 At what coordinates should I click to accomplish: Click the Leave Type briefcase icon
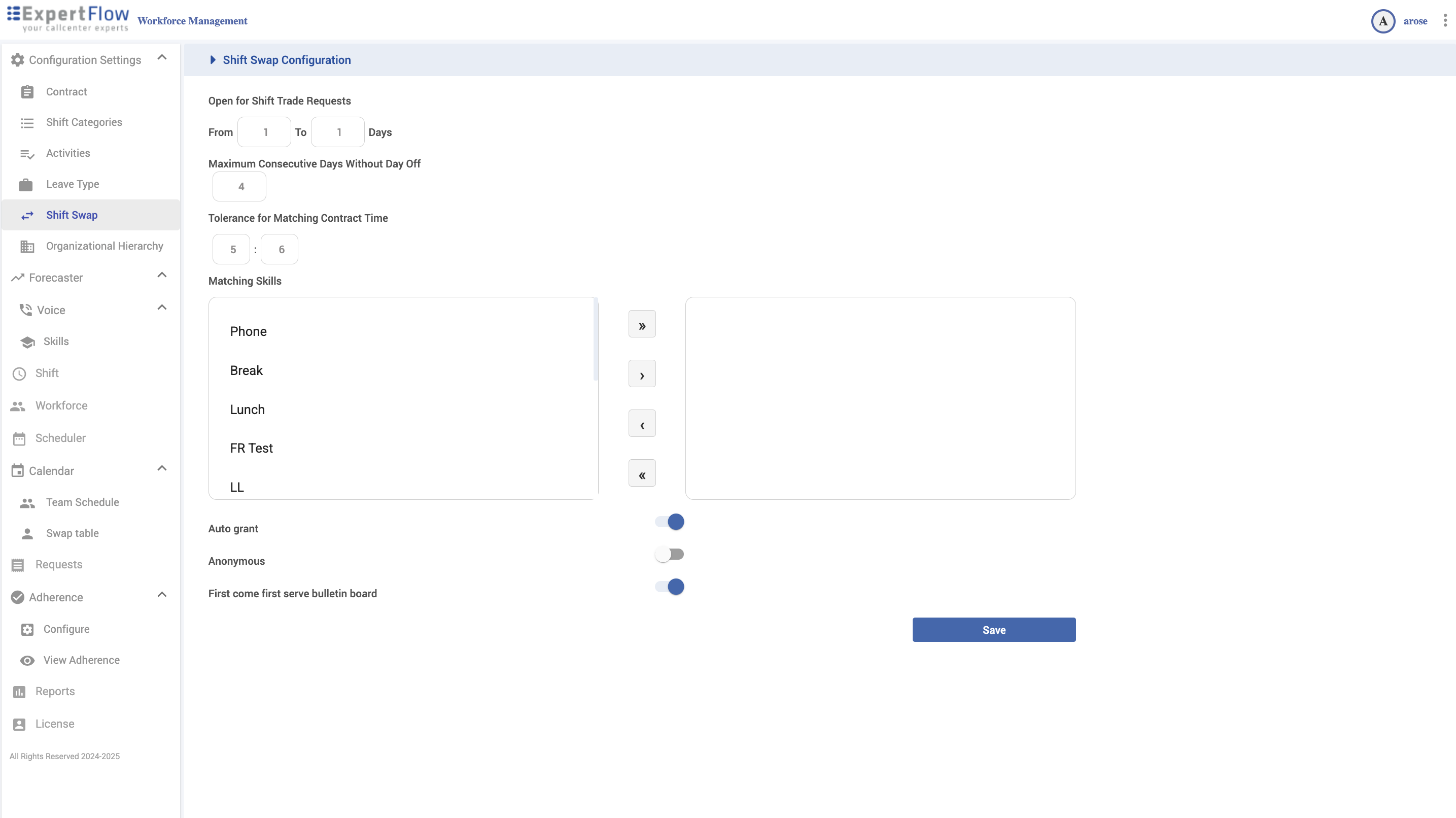(x=26, y=184)
